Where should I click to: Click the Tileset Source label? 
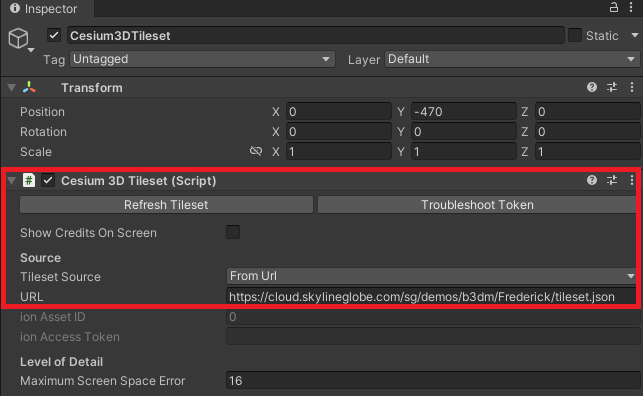point(60,277)
